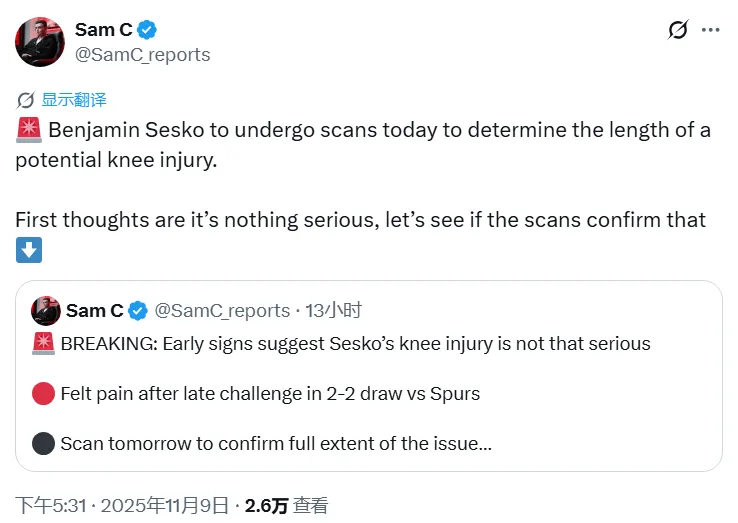The height and width of the screenshot is (523, 738).
Task: Open the top Sam C display name
Action: point(103,30)
